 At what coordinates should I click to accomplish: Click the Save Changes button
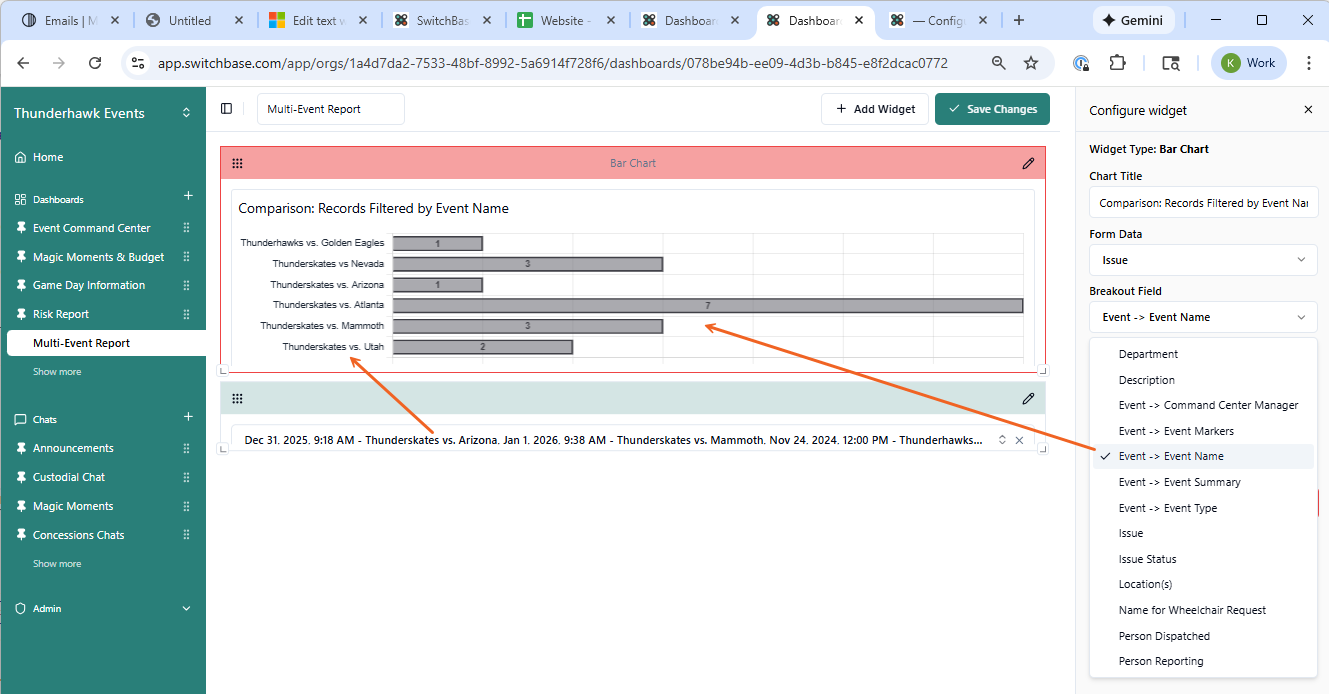coord(992,109)
